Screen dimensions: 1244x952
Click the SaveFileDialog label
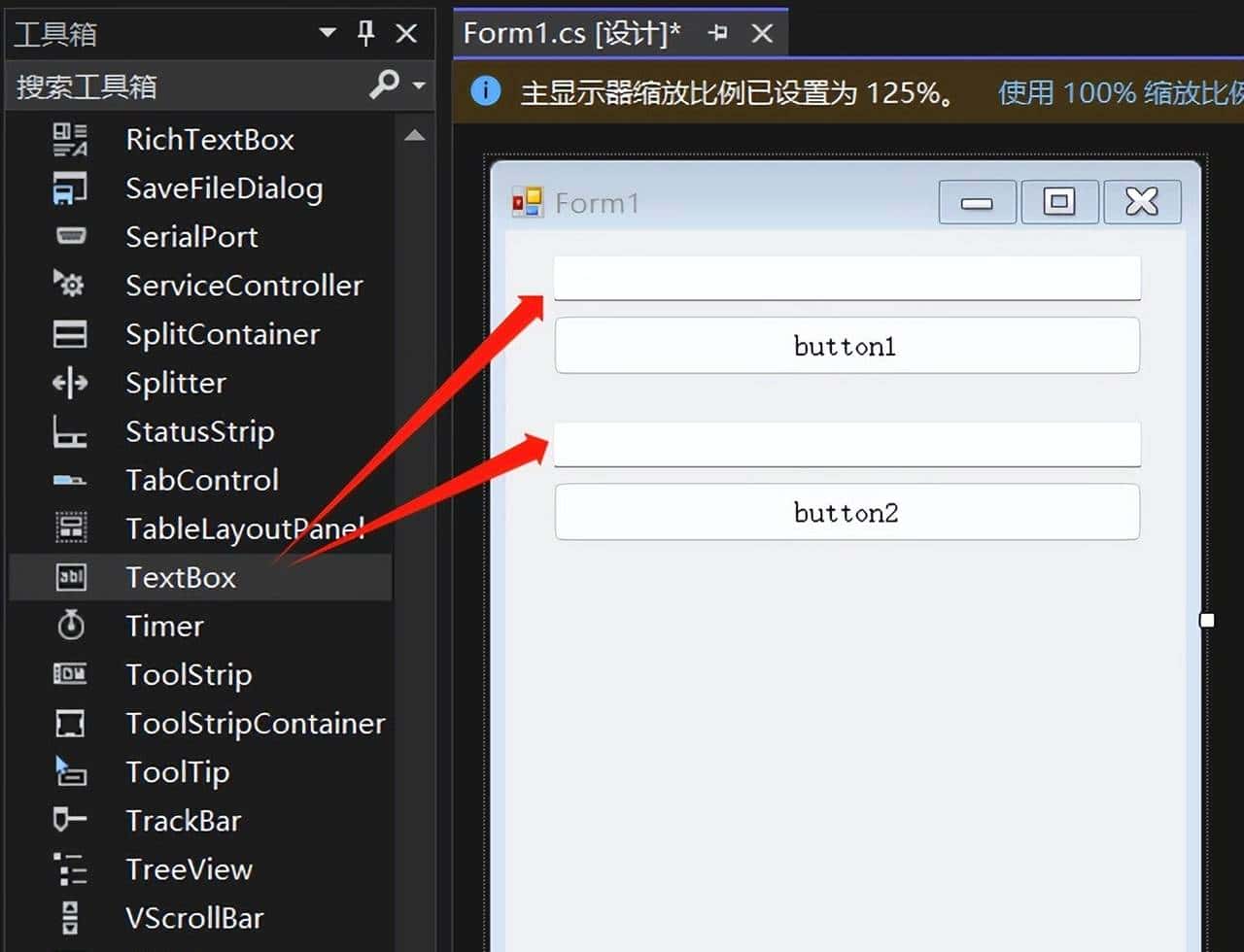[x=225, y=188]
